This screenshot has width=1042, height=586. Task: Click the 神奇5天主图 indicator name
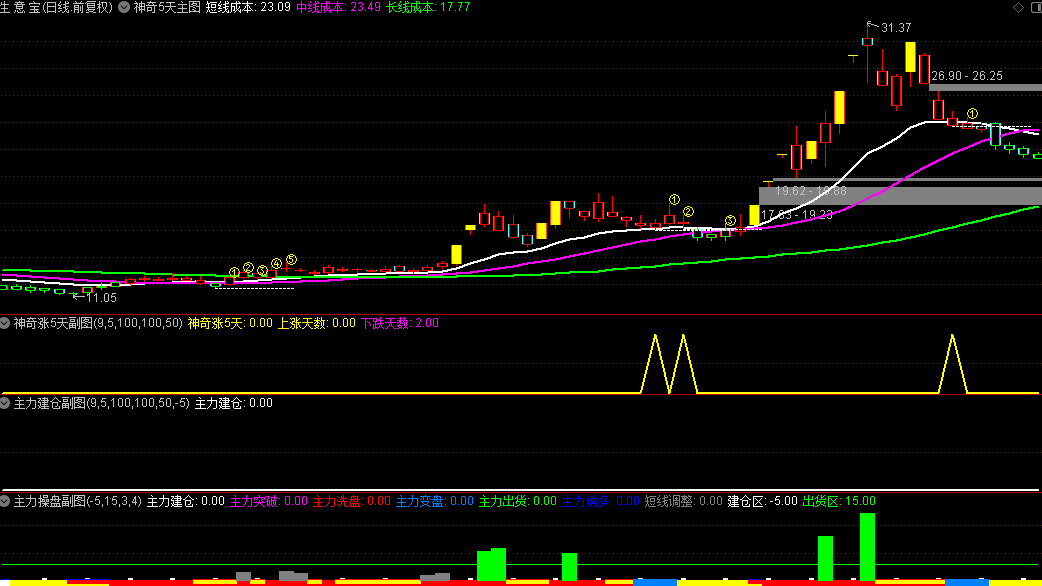(167, 7)
